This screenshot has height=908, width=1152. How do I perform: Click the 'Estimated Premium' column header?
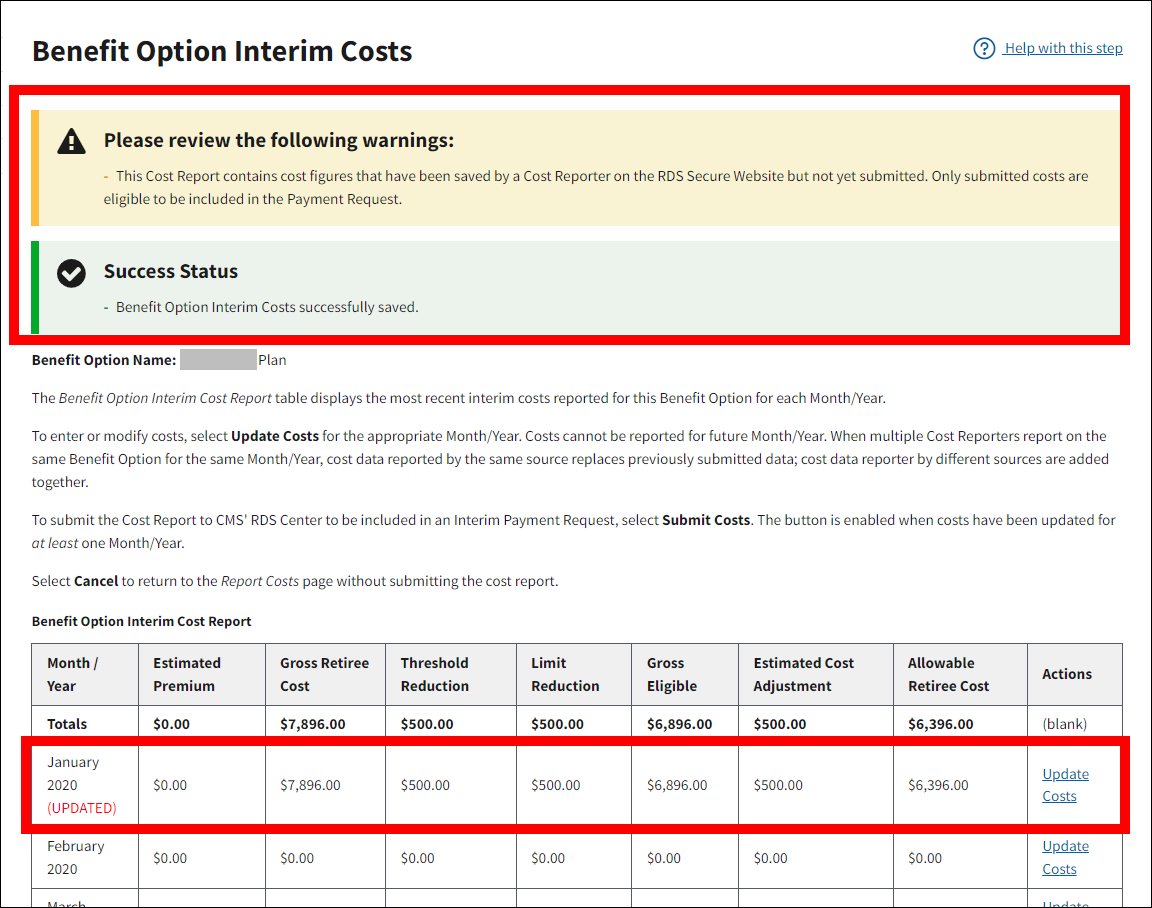coord(187,674)
